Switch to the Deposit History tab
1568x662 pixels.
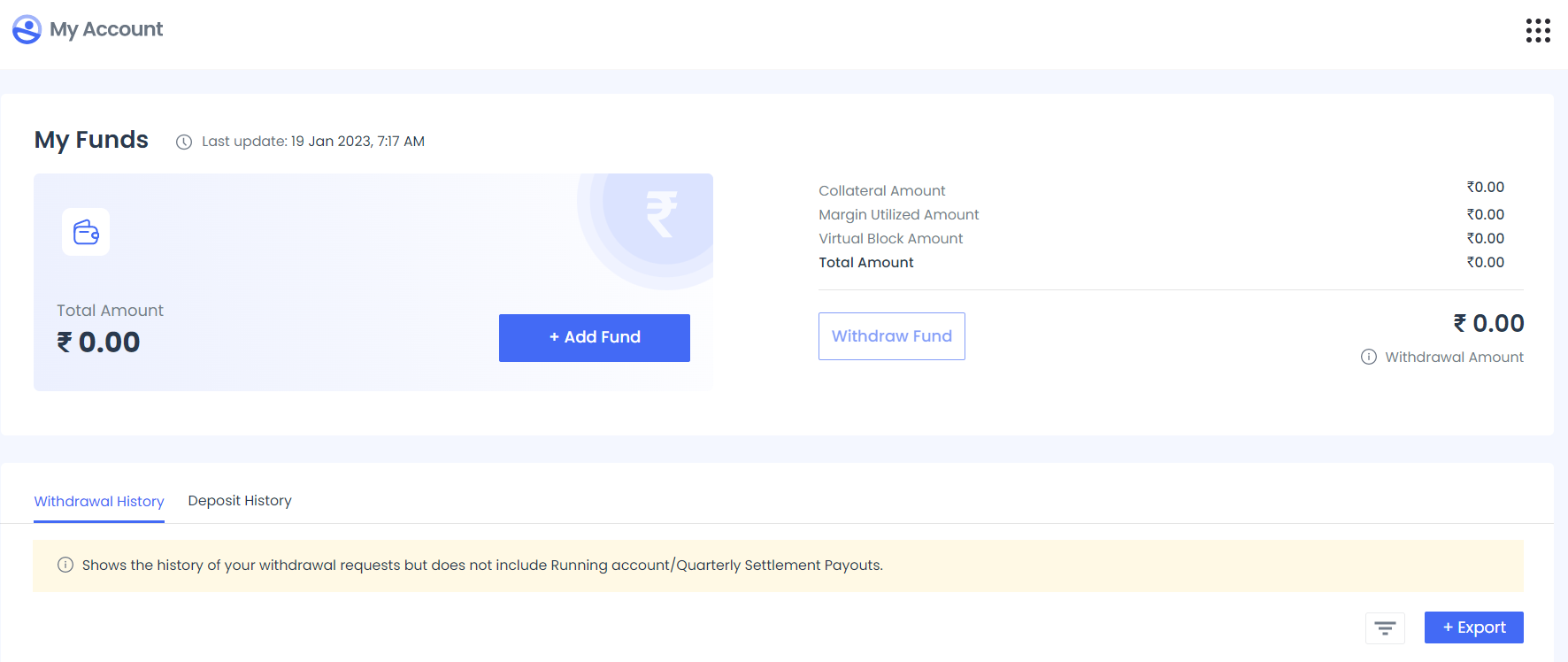click(240, 501)
